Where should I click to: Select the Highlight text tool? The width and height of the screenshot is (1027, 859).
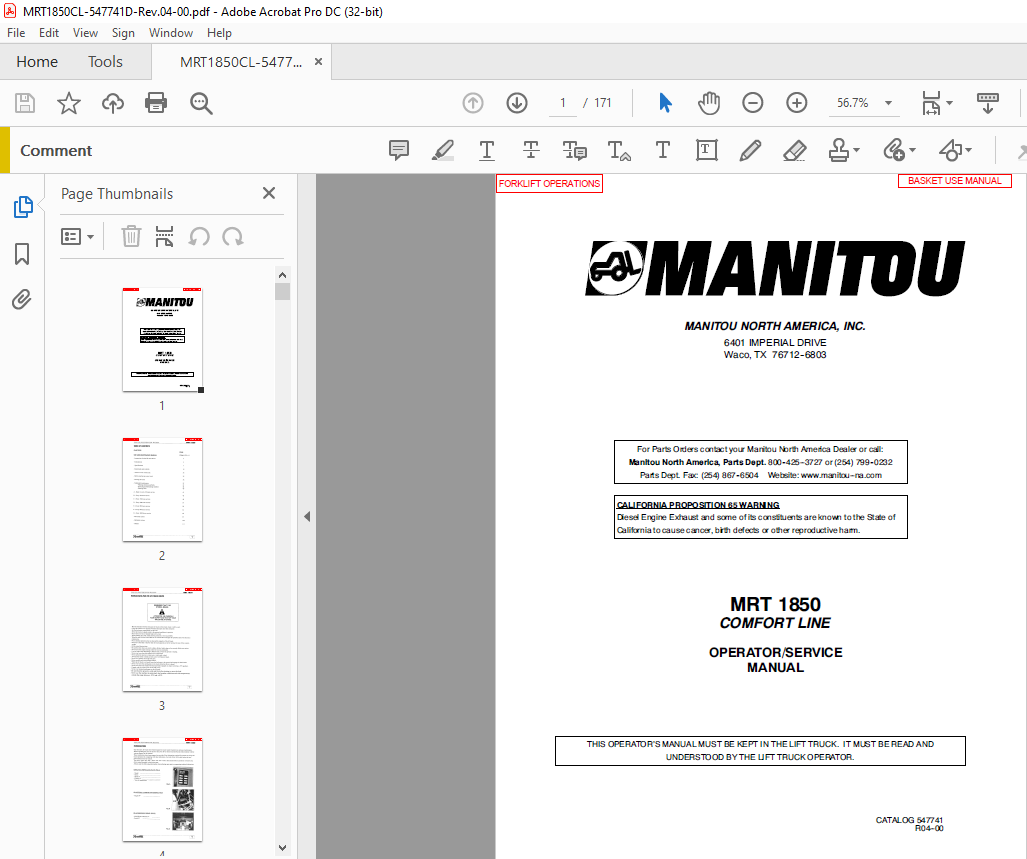point(443,151)
